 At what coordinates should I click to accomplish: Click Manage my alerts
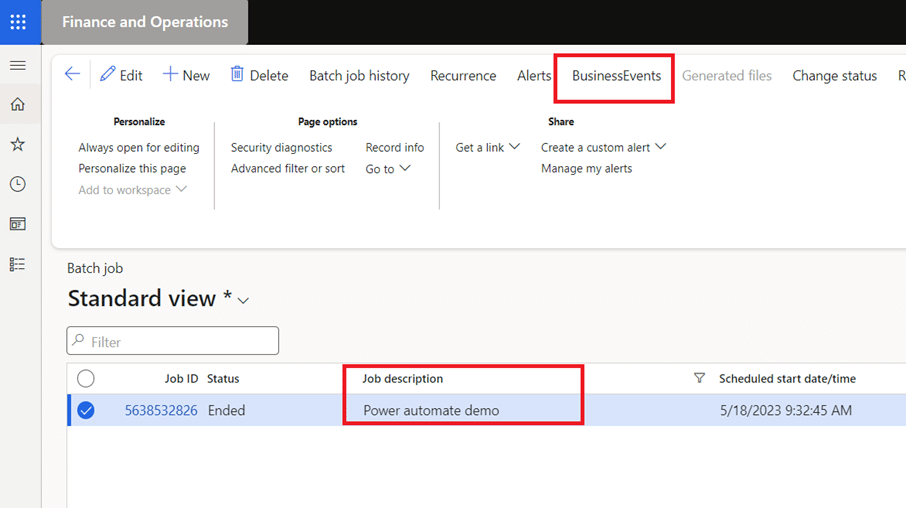[x=586, y=168]
